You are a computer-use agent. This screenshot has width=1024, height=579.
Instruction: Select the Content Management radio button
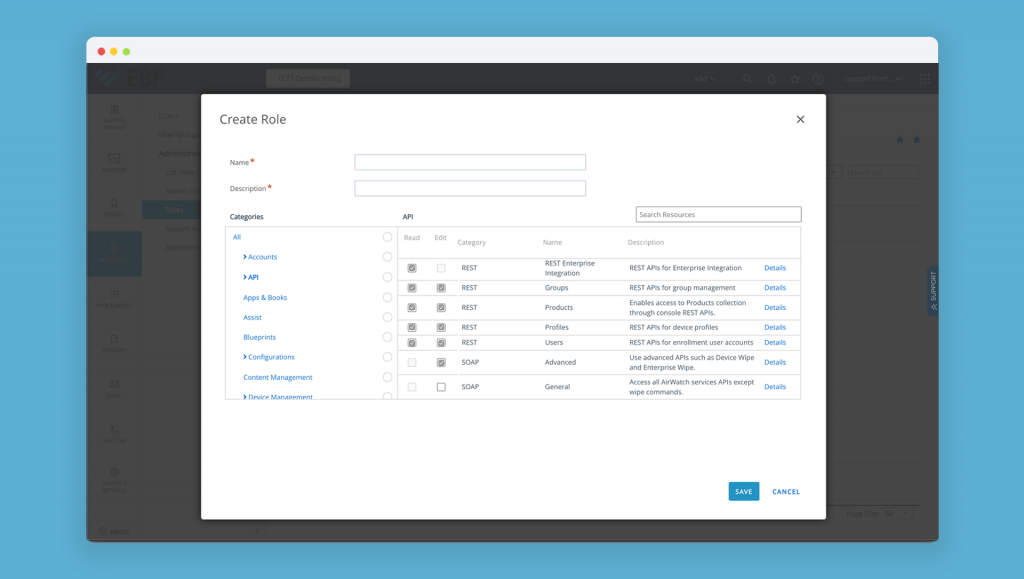pos(387,377)
